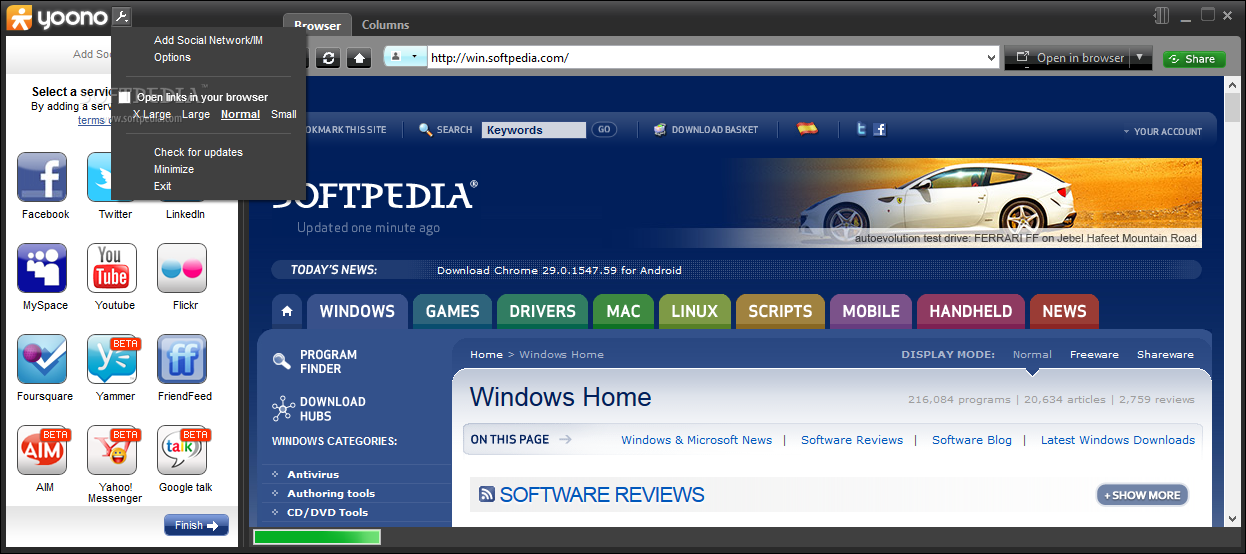The image size is (1246, 554).
Task: Click the Keywords search field
Action: point(533,130)
